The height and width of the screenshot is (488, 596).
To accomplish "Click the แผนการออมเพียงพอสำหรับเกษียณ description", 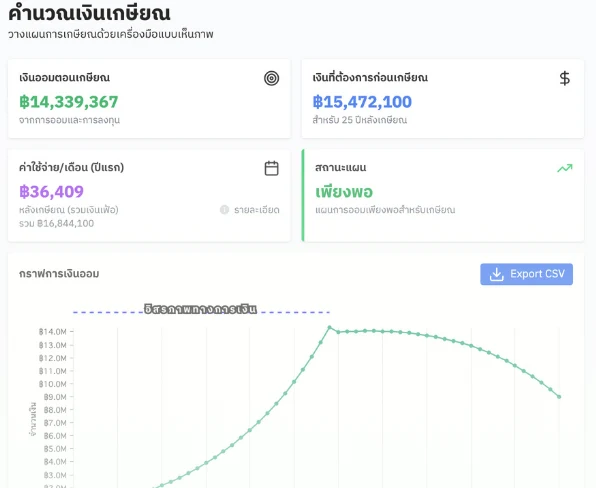I will [x=385, y=210].
